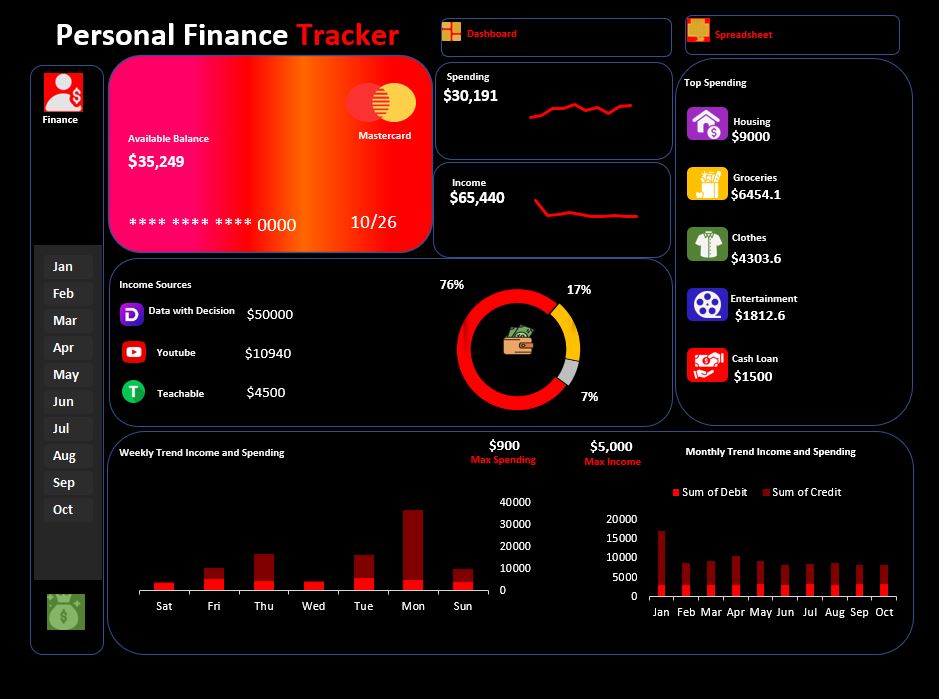Click the Jan bar in monthly chart

click(661, 563)
